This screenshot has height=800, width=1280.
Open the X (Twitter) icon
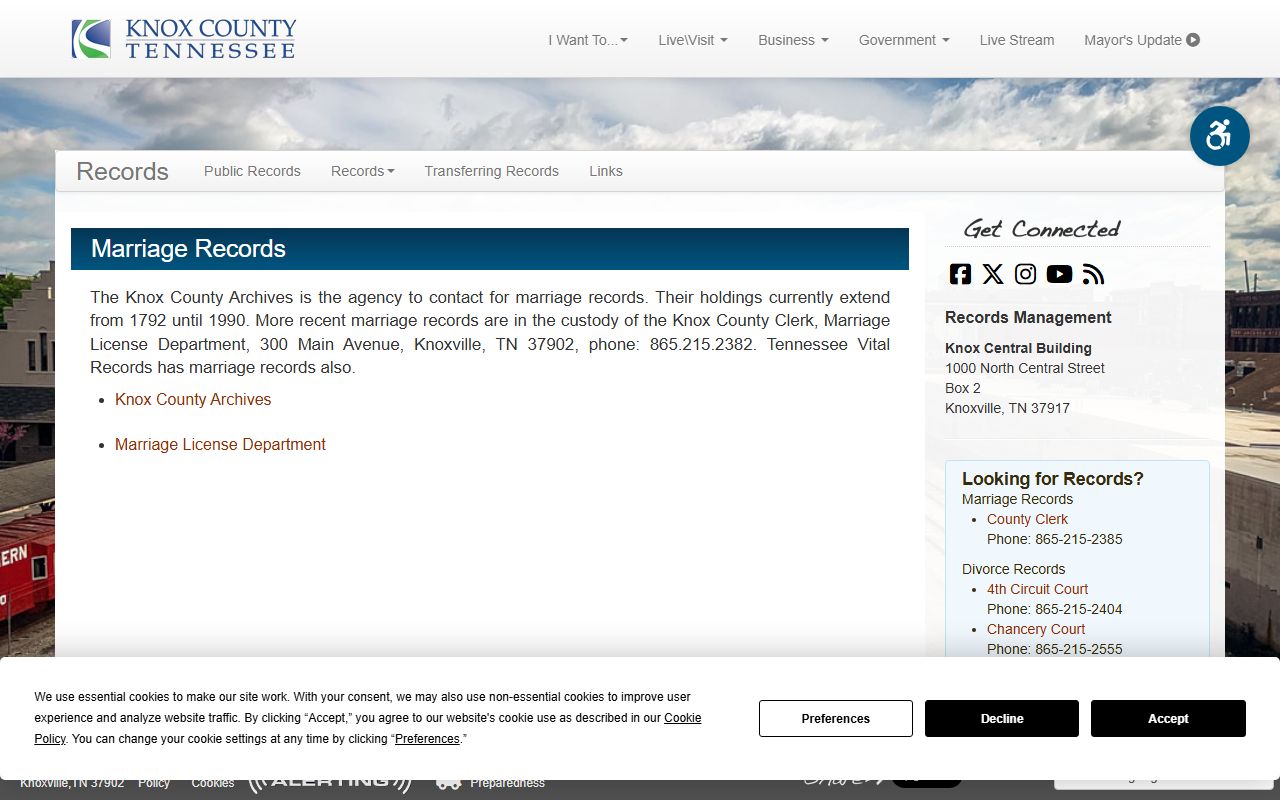(x=993, y=274)
